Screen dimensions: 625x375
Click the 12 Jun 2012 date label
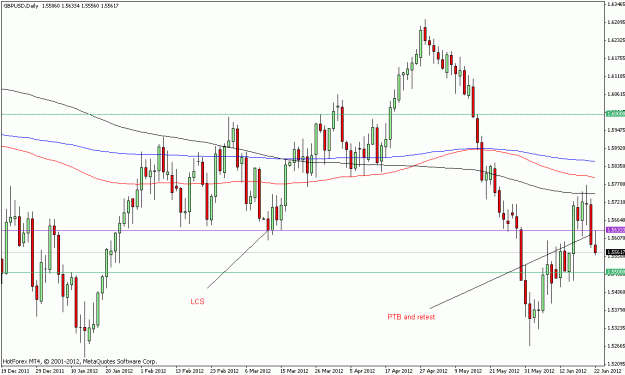pos(573,371)
